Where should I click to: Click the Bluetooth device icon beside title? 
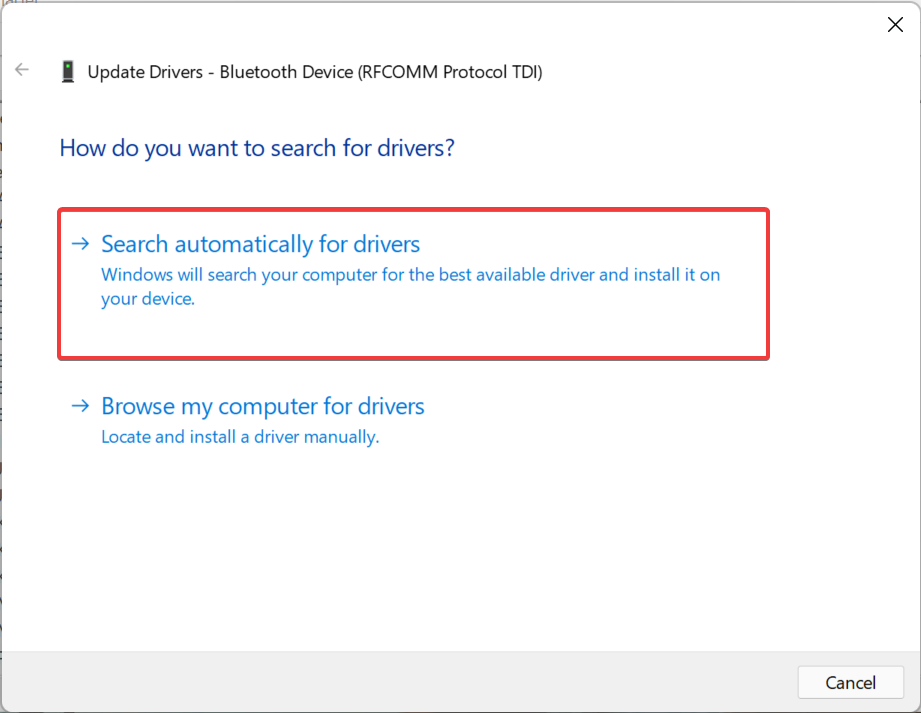coord(68,71)
